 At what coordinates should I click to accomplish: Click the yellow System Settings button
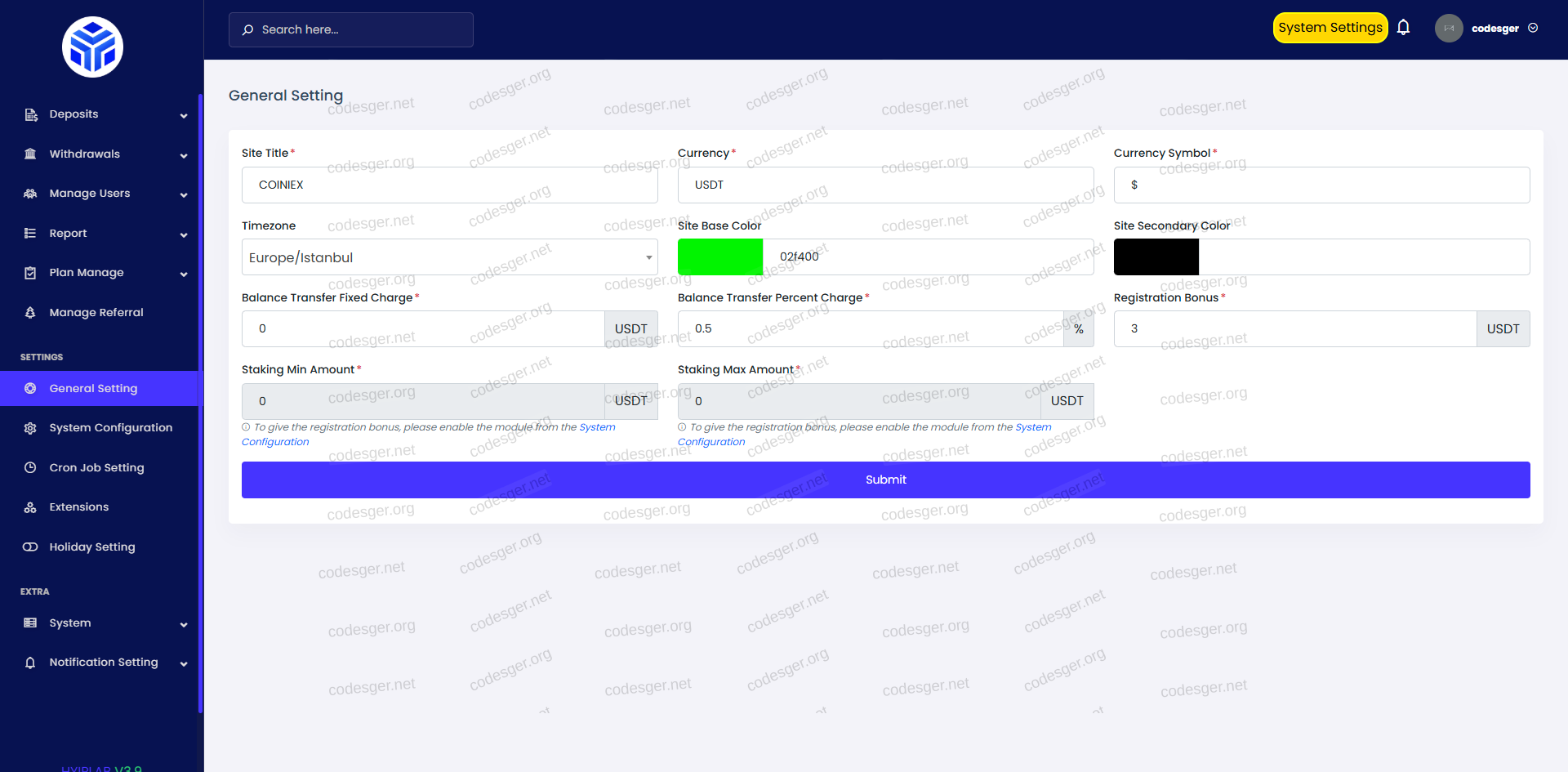1330,28
